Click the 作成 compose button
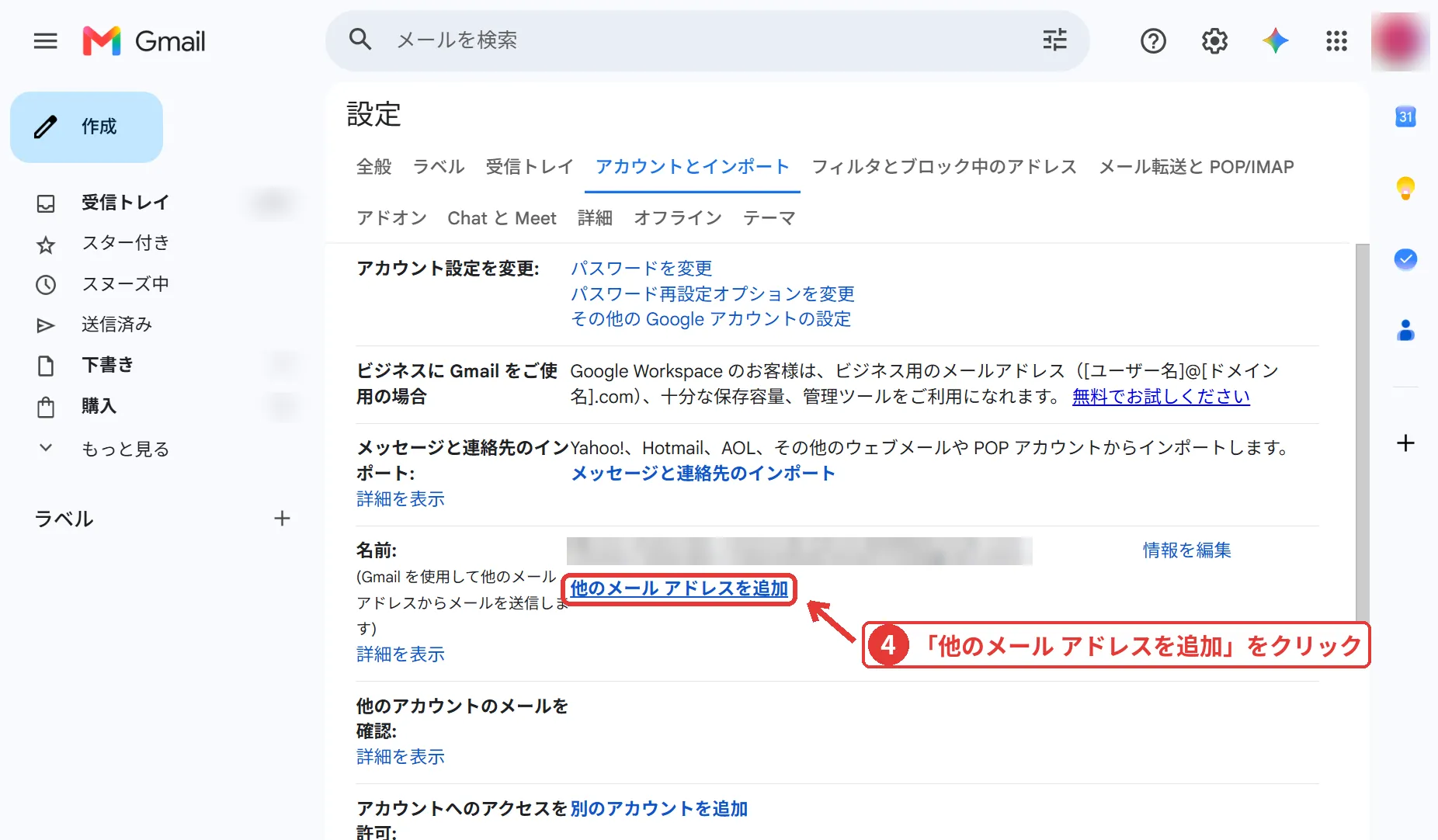Screen dimensions: 1438x840 [x=86, y=127]
